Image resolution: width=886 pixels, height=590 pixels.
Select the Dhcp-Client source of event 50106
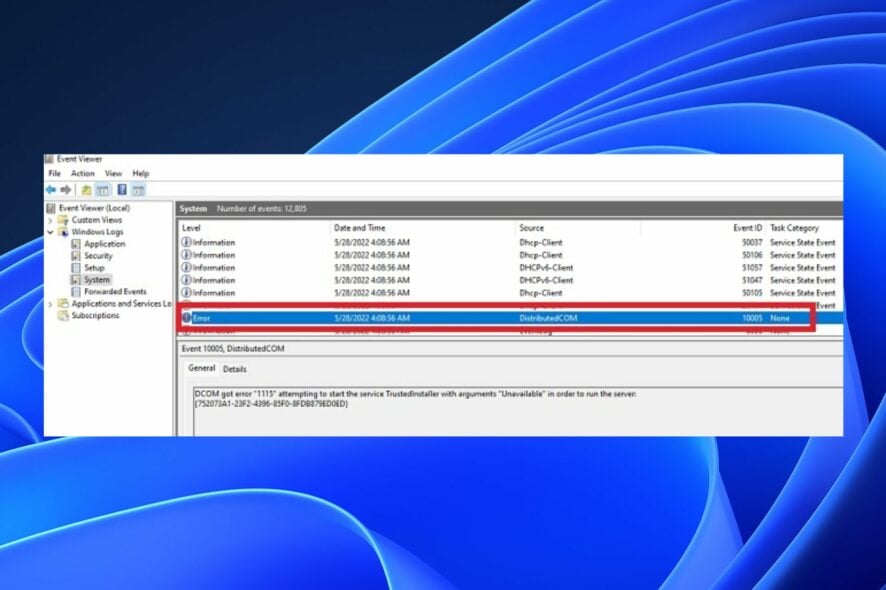pyautogui.click(x=541, y=255)
